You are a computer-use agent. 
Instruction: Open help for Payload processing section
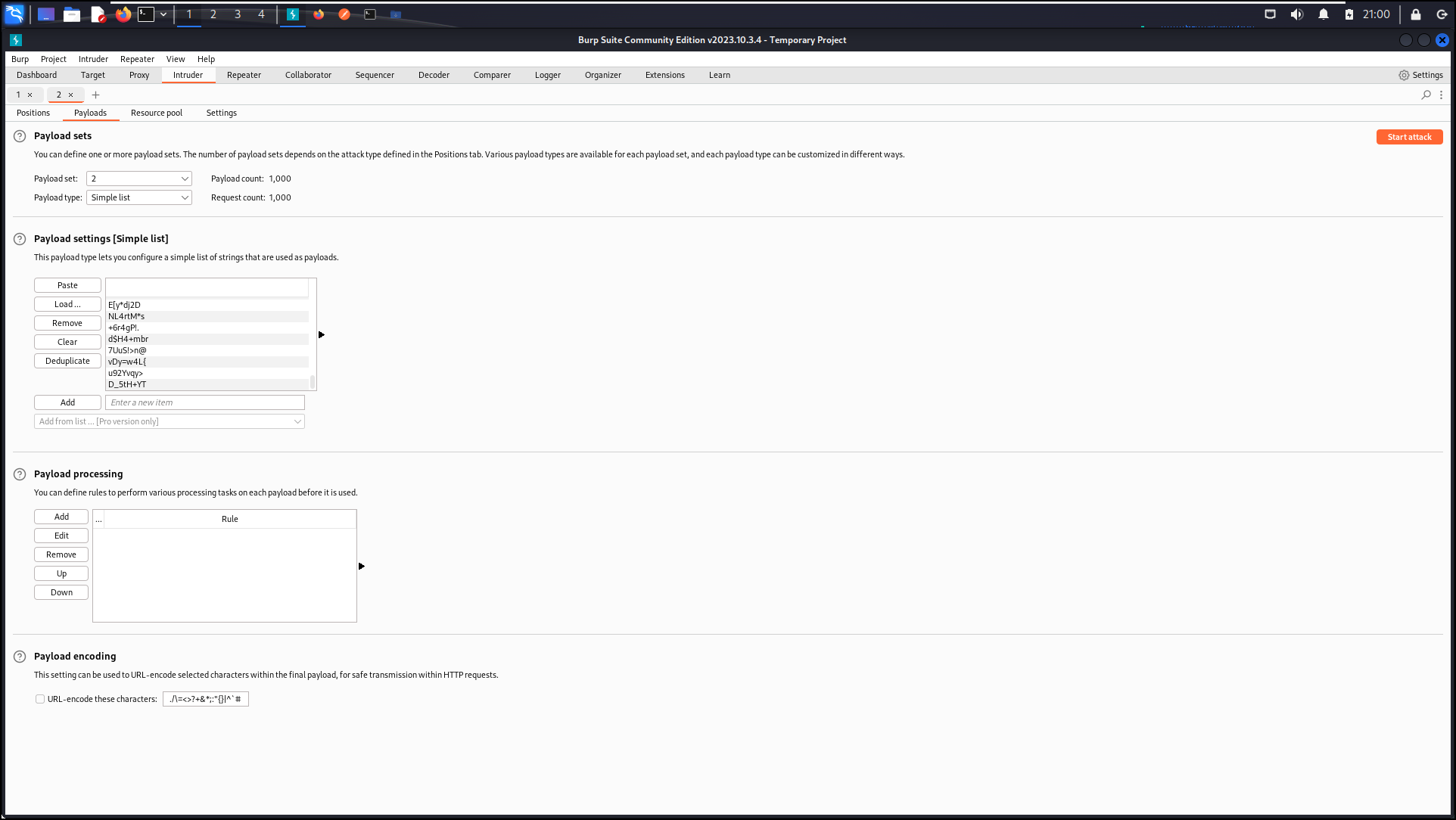(20, 474)
